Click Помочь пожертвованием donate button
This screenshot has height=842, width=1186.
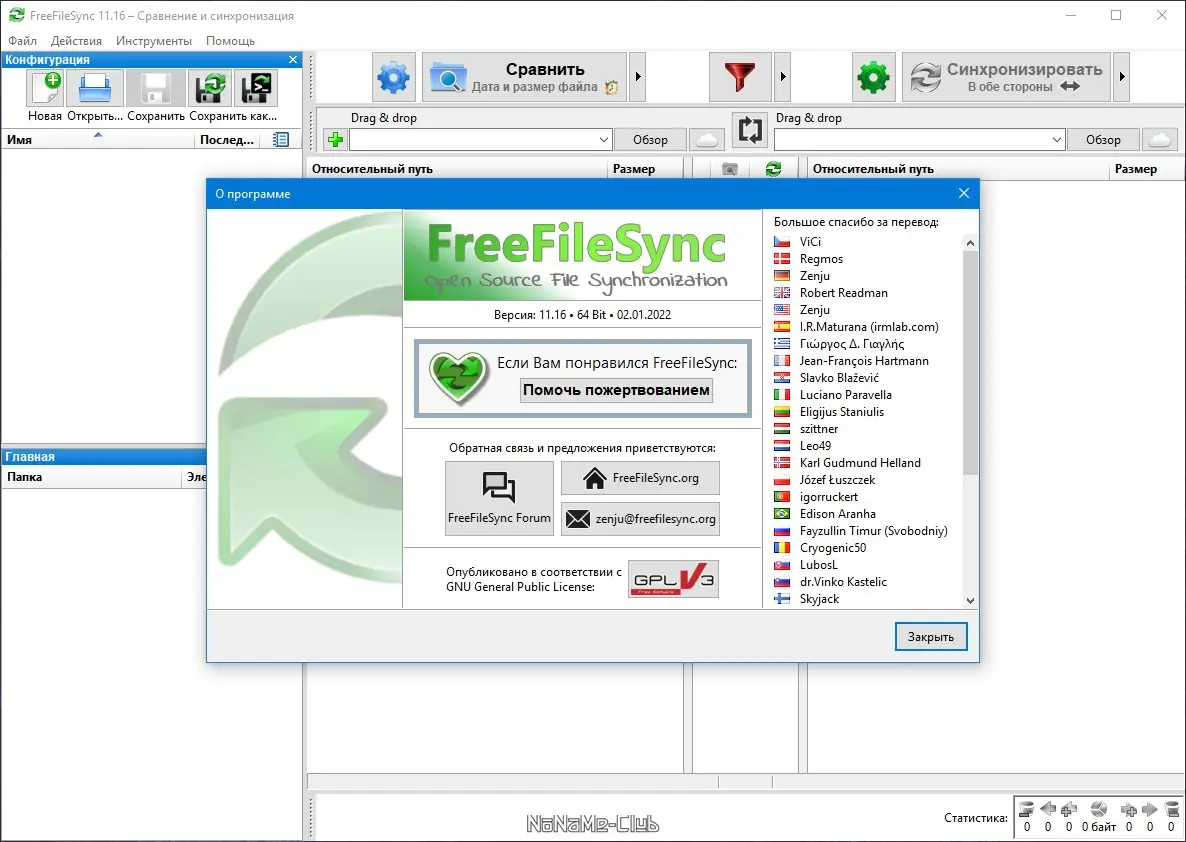coord(616,390)
